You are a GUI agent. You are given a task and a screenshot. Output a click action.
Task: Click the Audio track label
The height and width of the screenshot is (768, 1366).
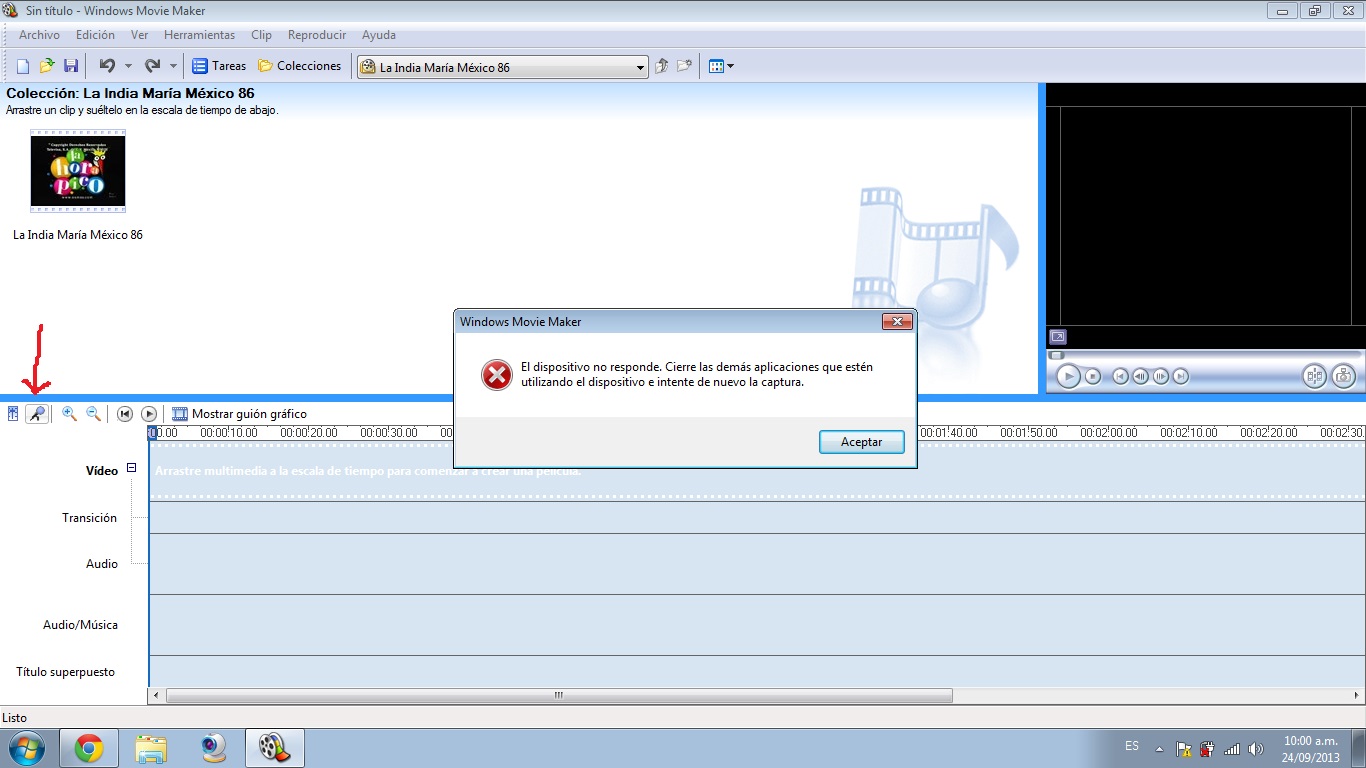[101, 564]
